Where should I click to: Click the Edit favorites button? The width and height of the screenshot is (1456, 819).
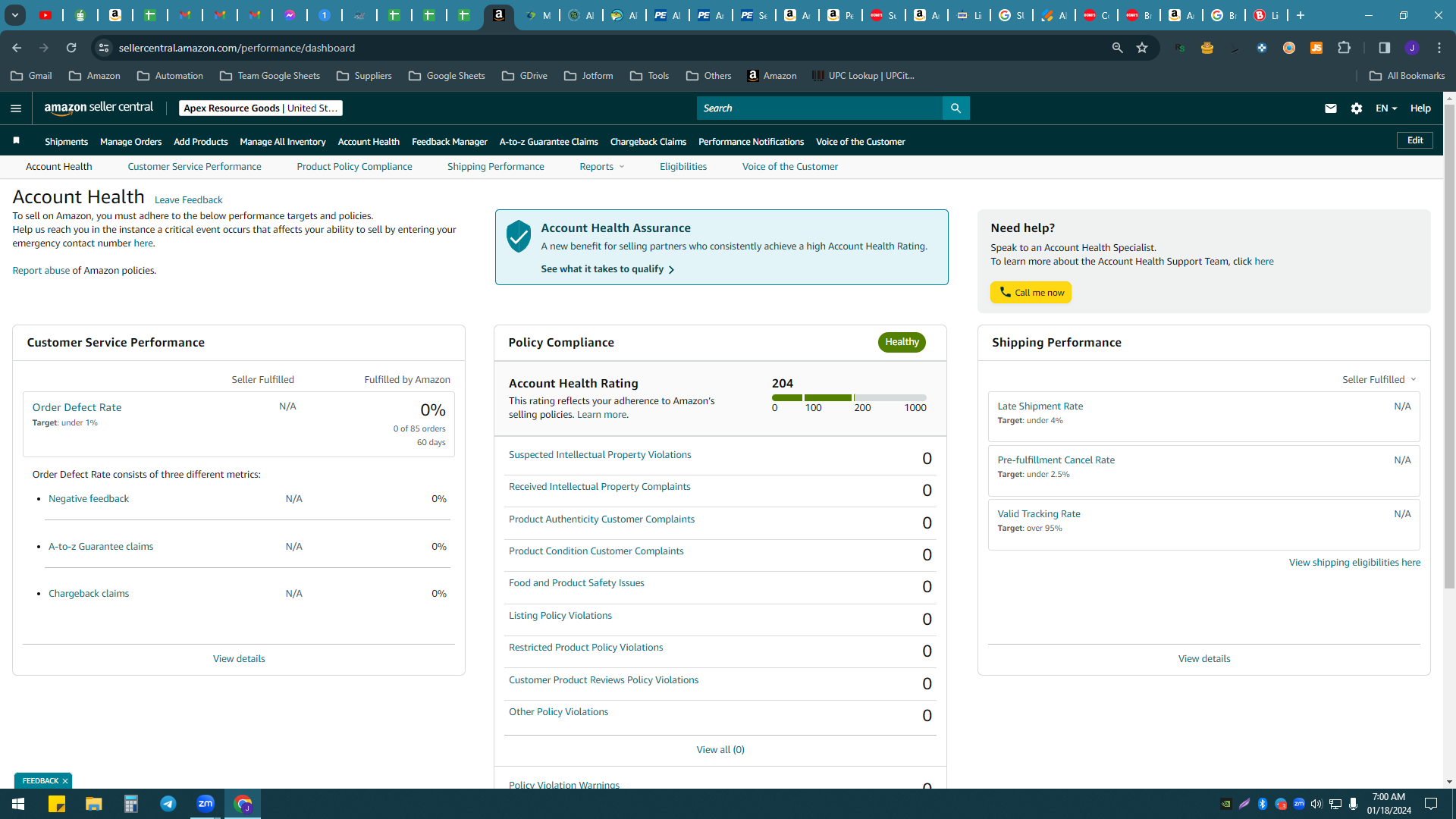coord(1415,140)
